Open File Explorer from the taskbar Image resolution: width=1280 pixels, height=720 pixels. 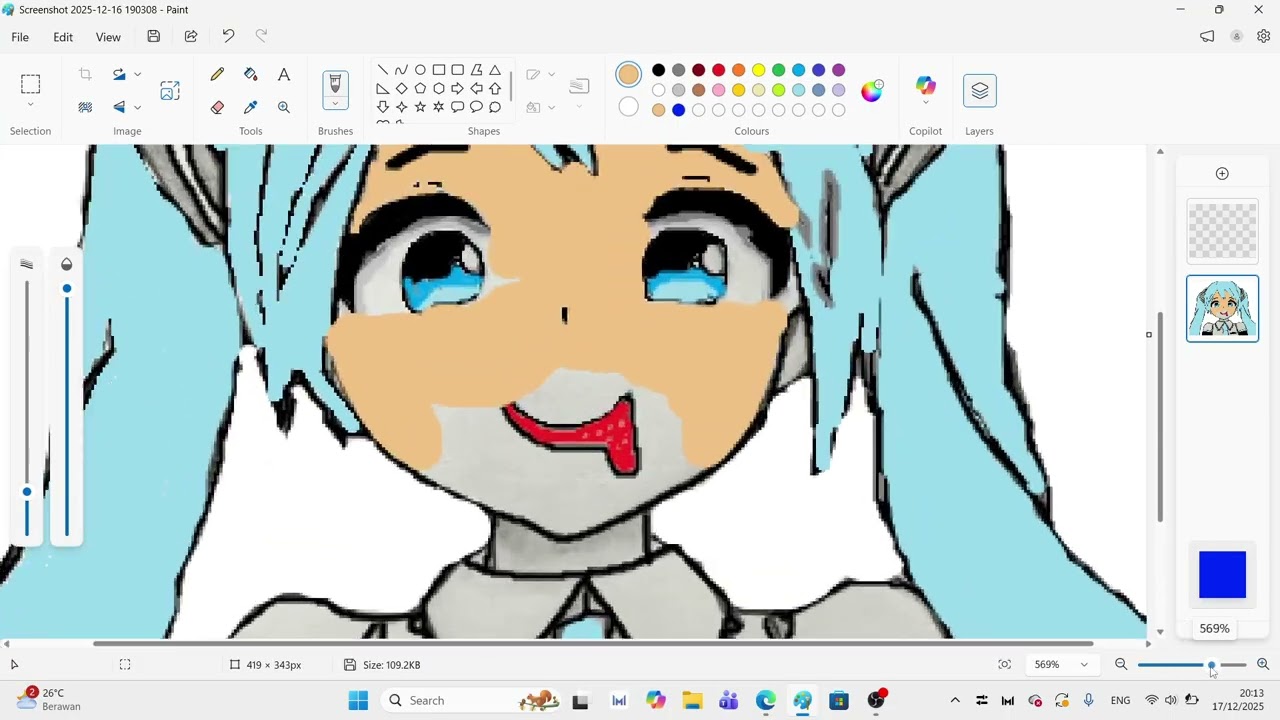tap(692, 701)
